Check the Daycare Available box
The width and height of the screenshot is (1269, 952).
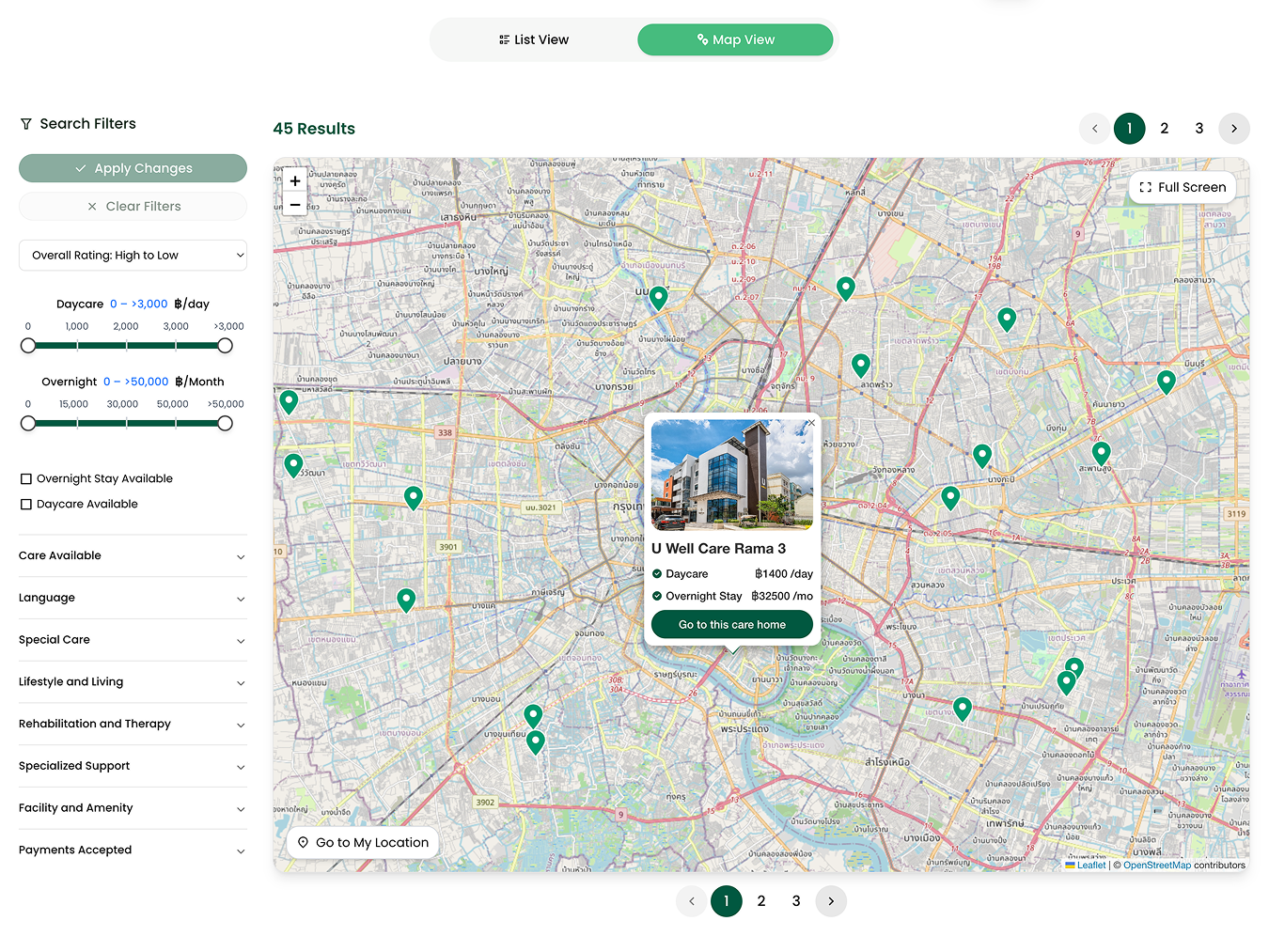coord(26,505)
